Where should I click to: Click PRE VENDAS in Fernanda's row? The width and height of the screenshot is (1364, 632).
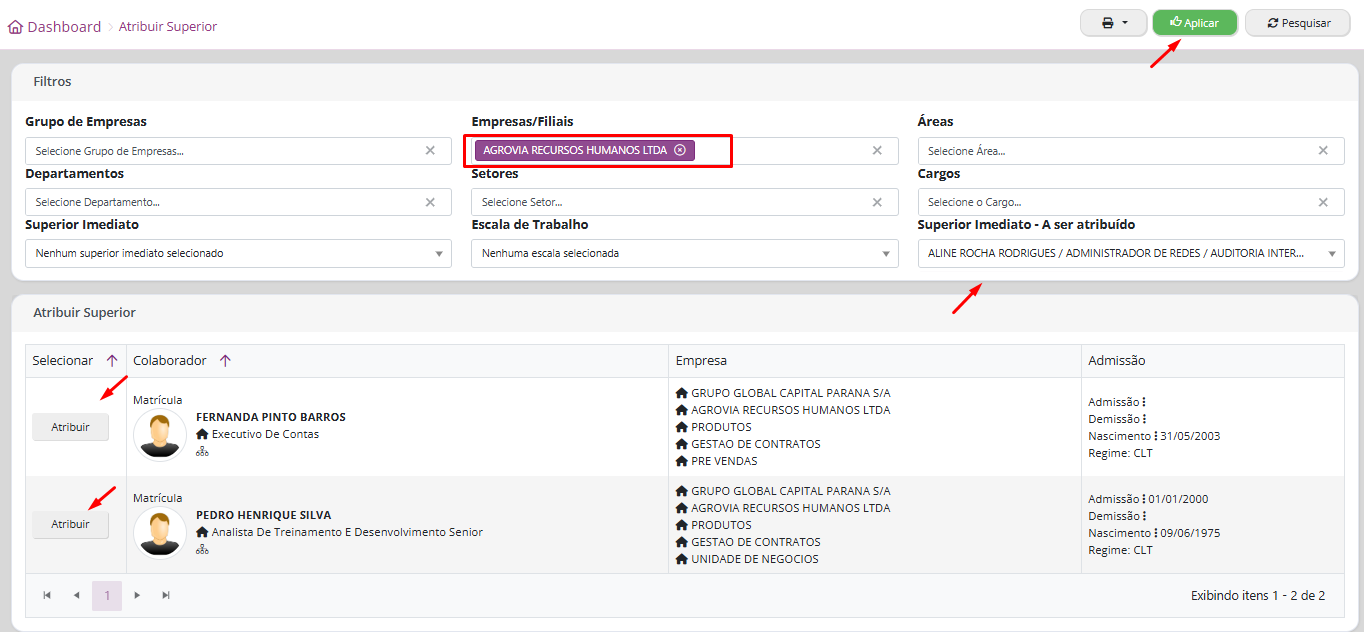point(724,462)
